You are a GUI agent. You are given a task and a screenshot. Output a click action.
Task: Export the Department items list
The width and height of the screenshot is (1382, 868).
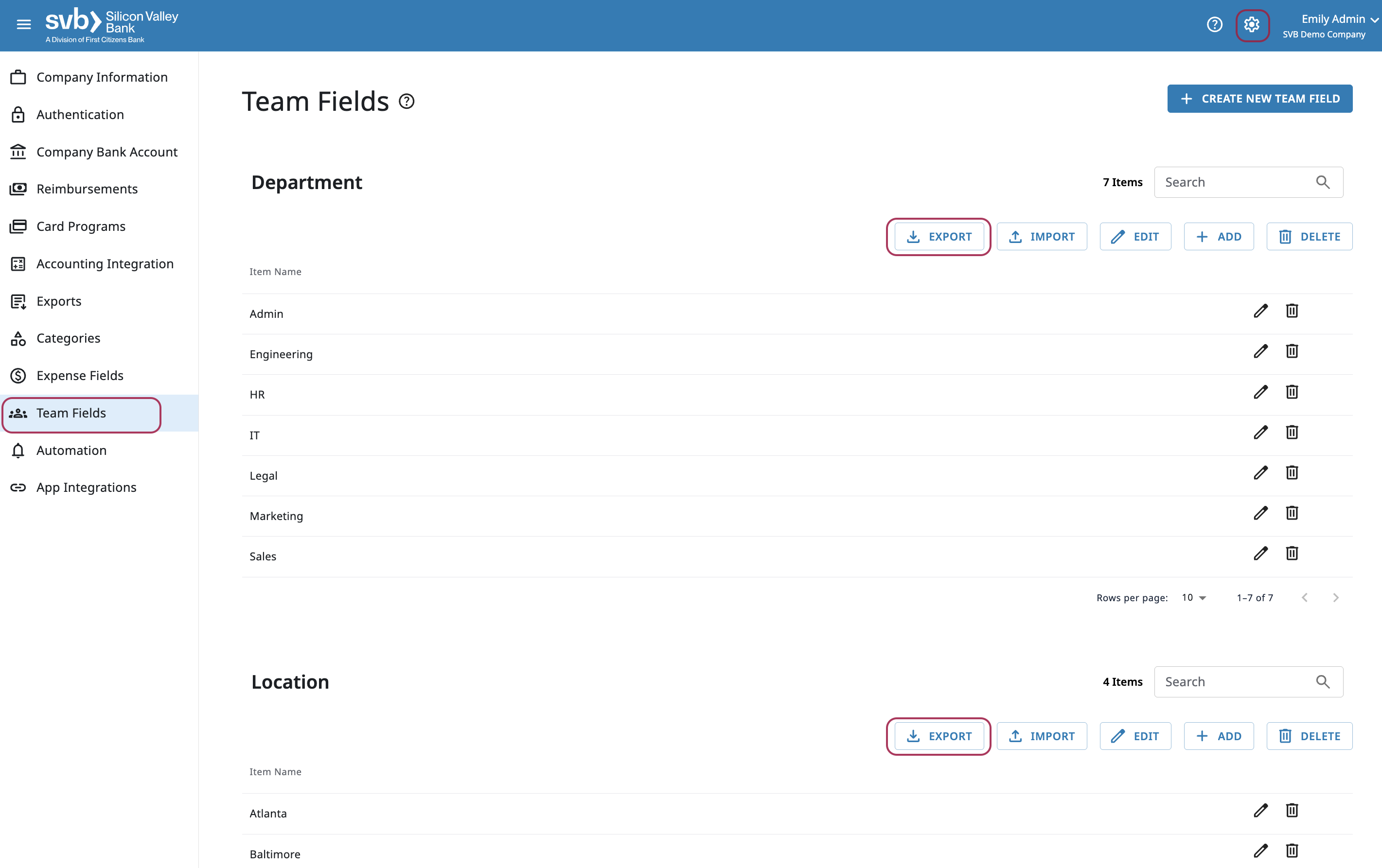pos(939,236)
